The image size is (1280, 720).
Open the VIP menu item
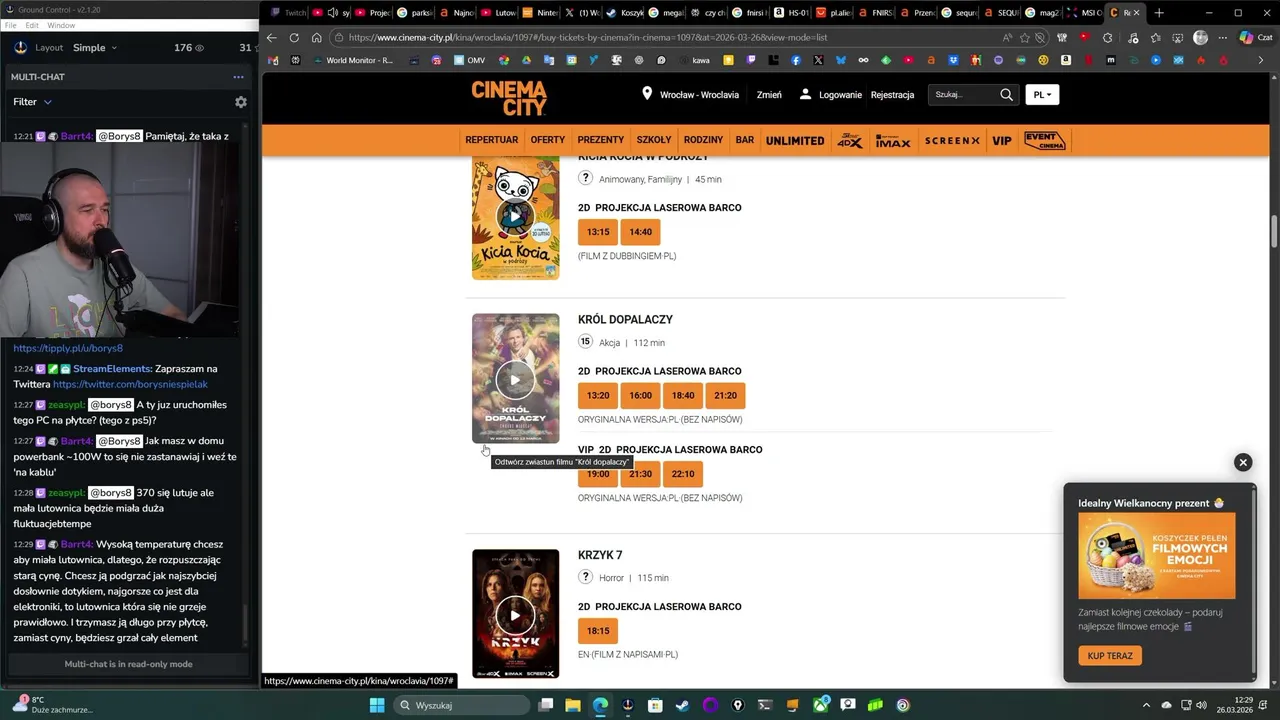tap(1002, 141)
